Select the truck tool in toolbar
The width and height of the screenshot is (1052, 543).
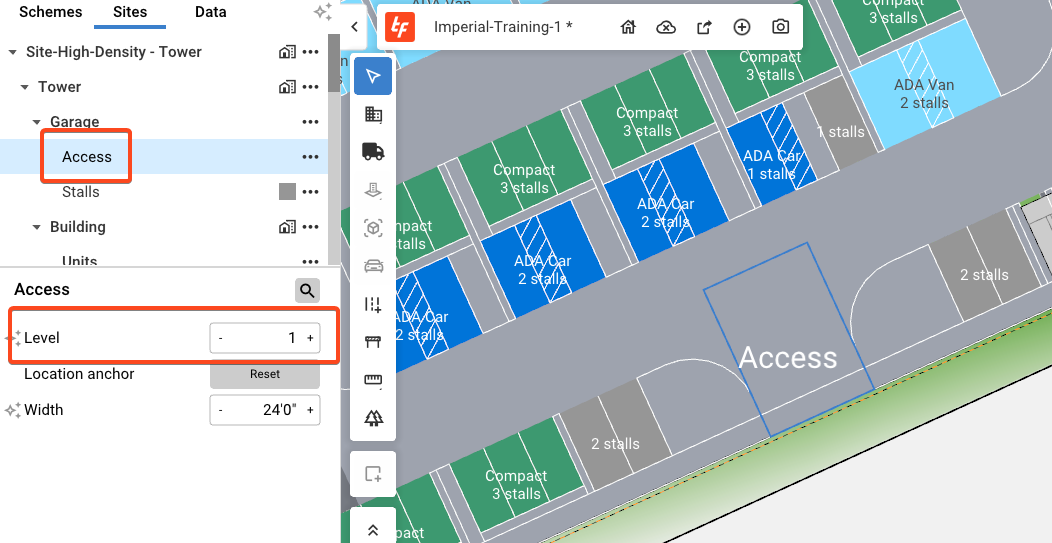373,152
